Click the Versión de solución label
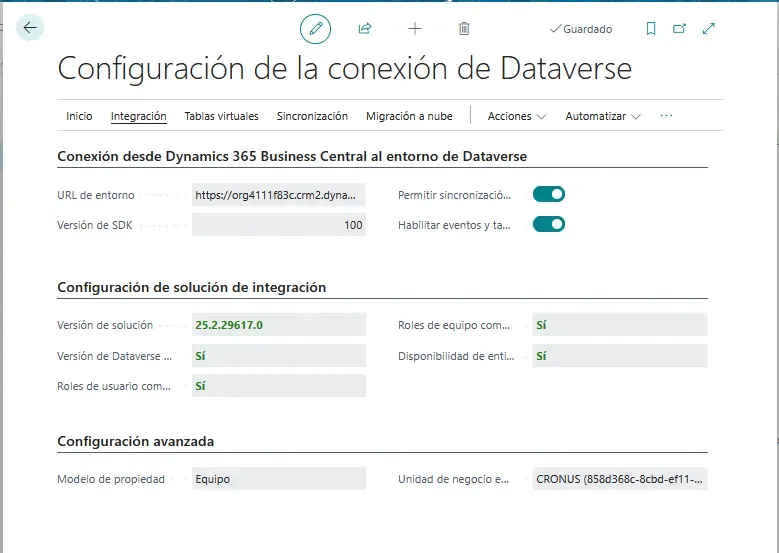 click(105, 325)
